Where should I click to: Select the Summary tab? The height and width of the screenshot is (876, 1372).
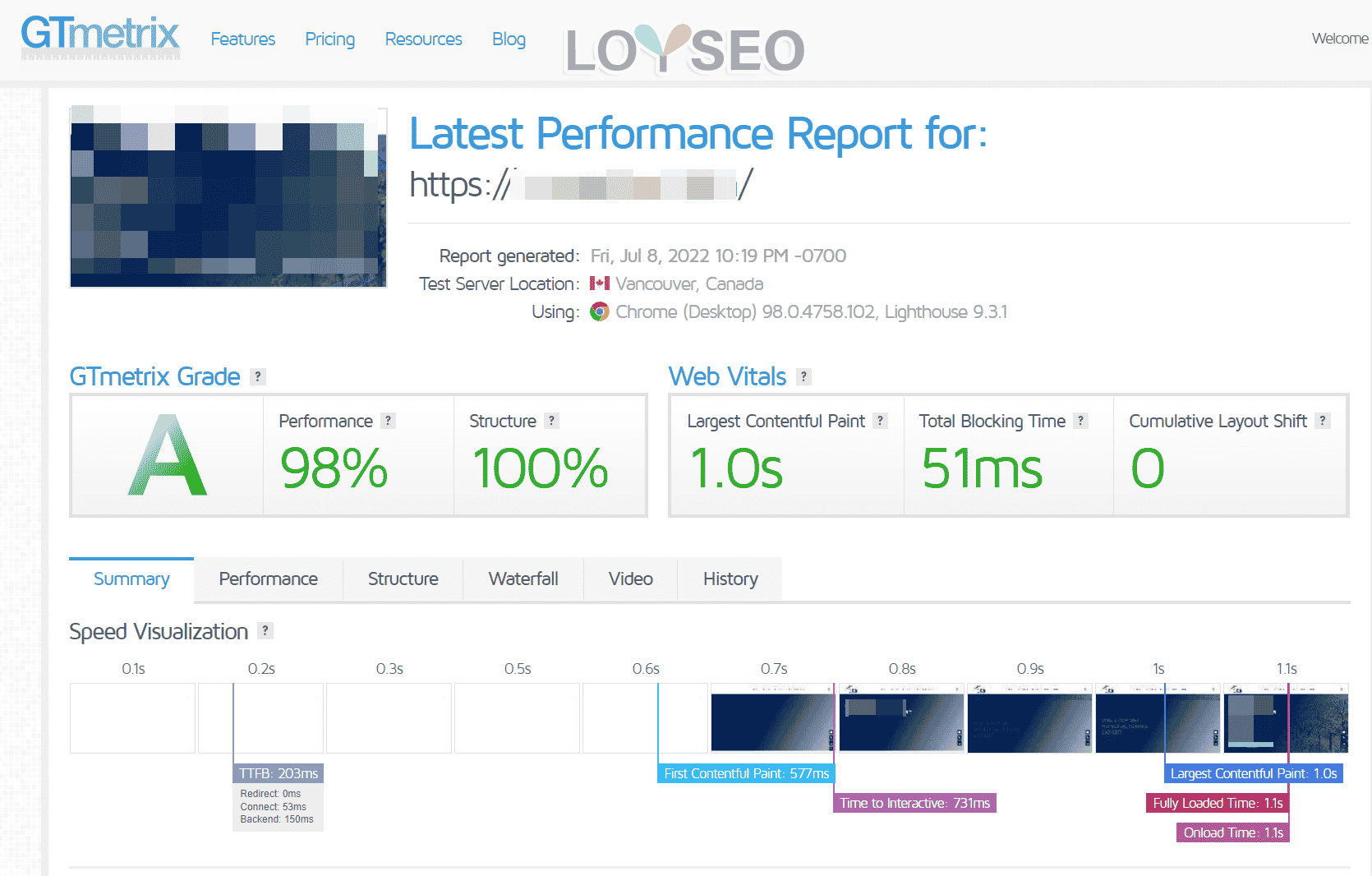[x=131, y=579]
